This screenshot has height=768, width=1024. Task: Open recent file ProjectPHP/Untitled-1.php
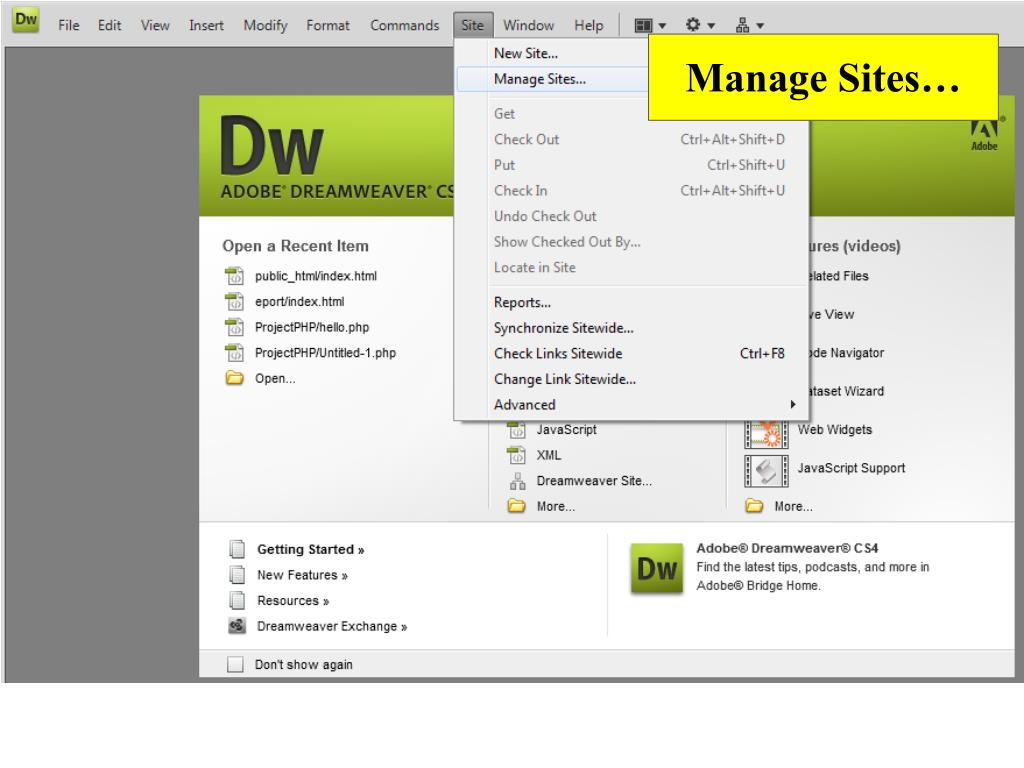[x=325, y=353]
